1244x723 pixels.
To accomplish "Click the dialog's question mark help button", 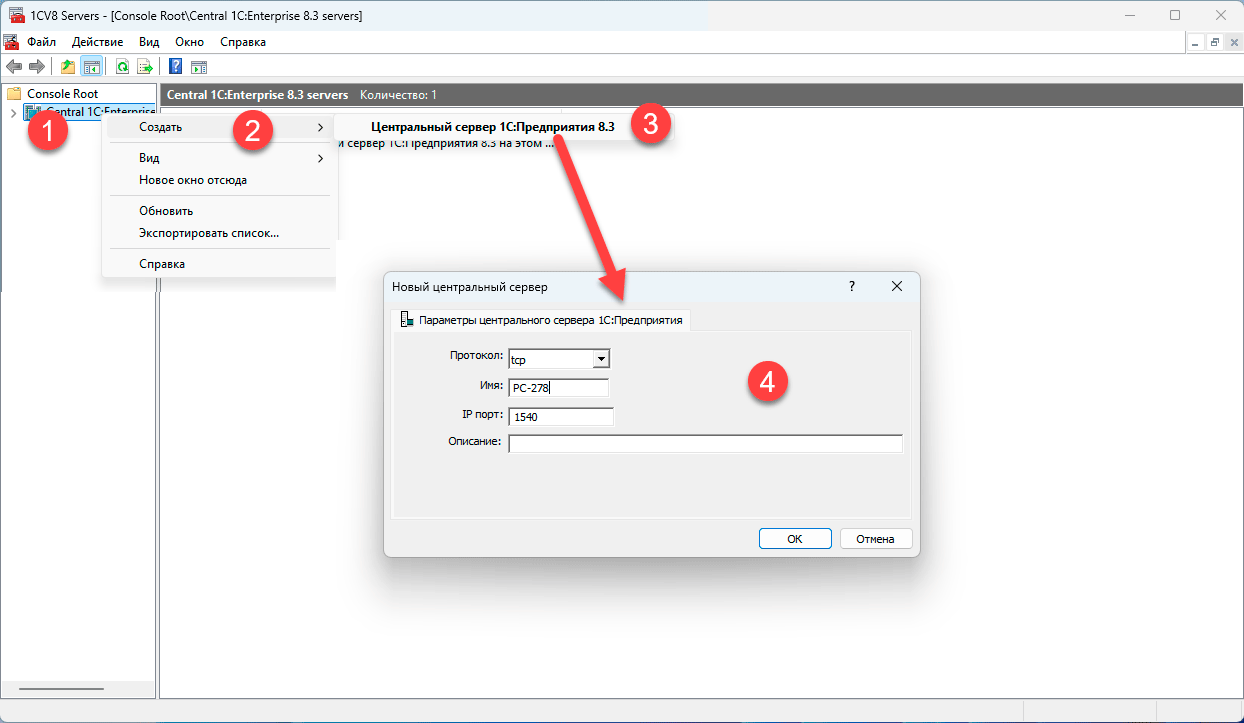I will click(x=852, y=286).
